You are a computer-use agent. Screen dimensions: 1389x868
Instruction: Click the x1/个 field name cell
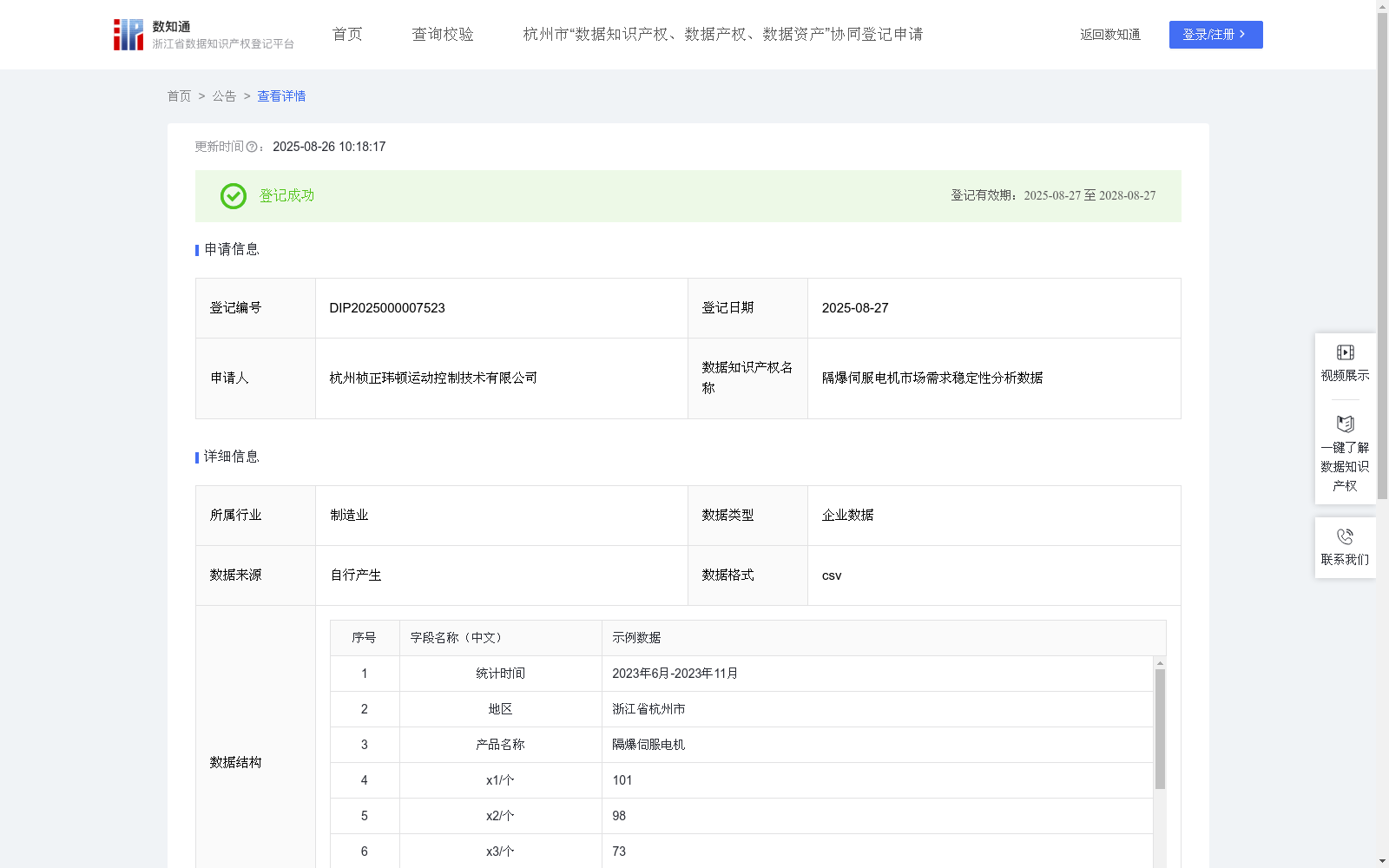tap(501, 780)
